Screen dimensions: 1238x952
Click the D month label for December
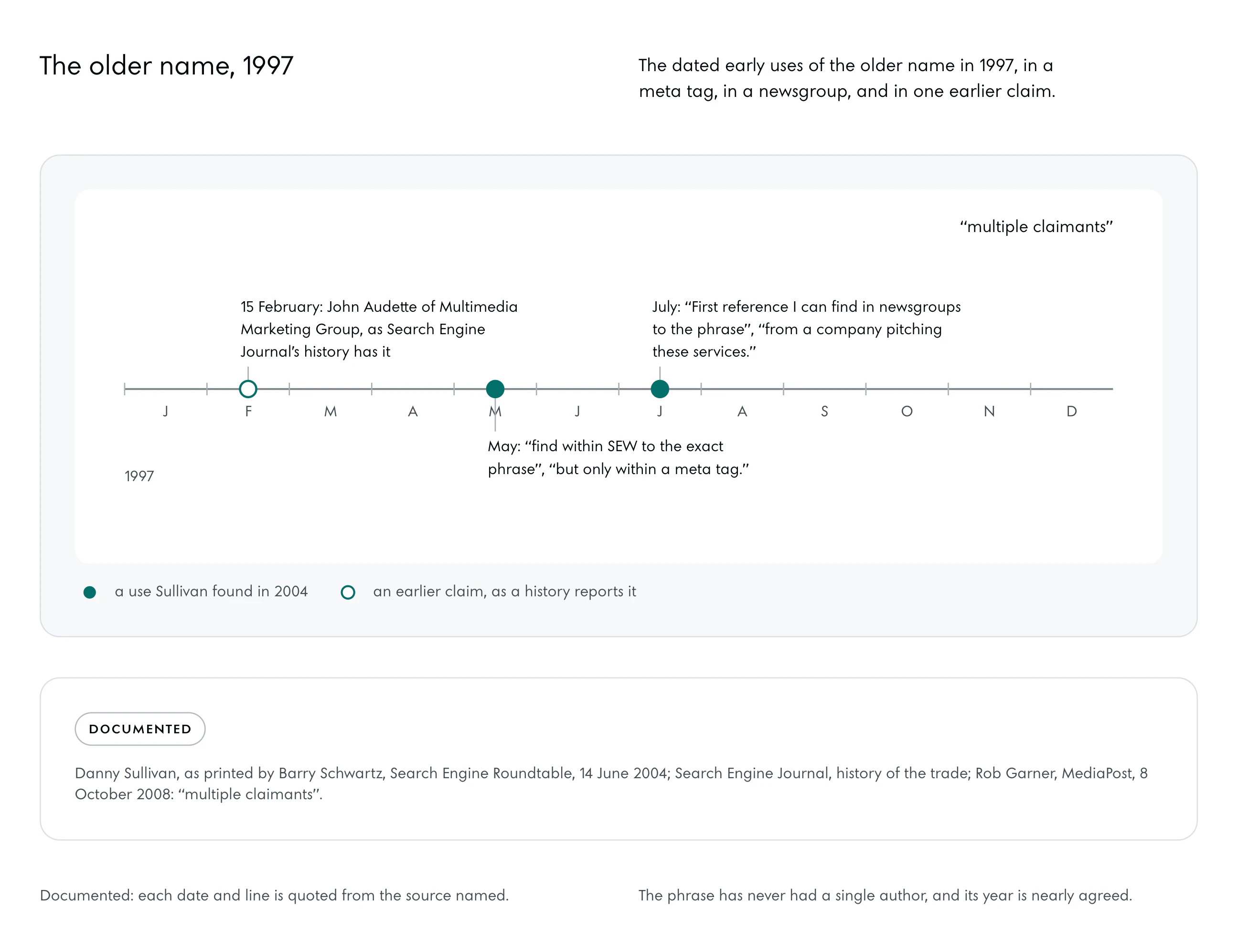[1071, 412]
